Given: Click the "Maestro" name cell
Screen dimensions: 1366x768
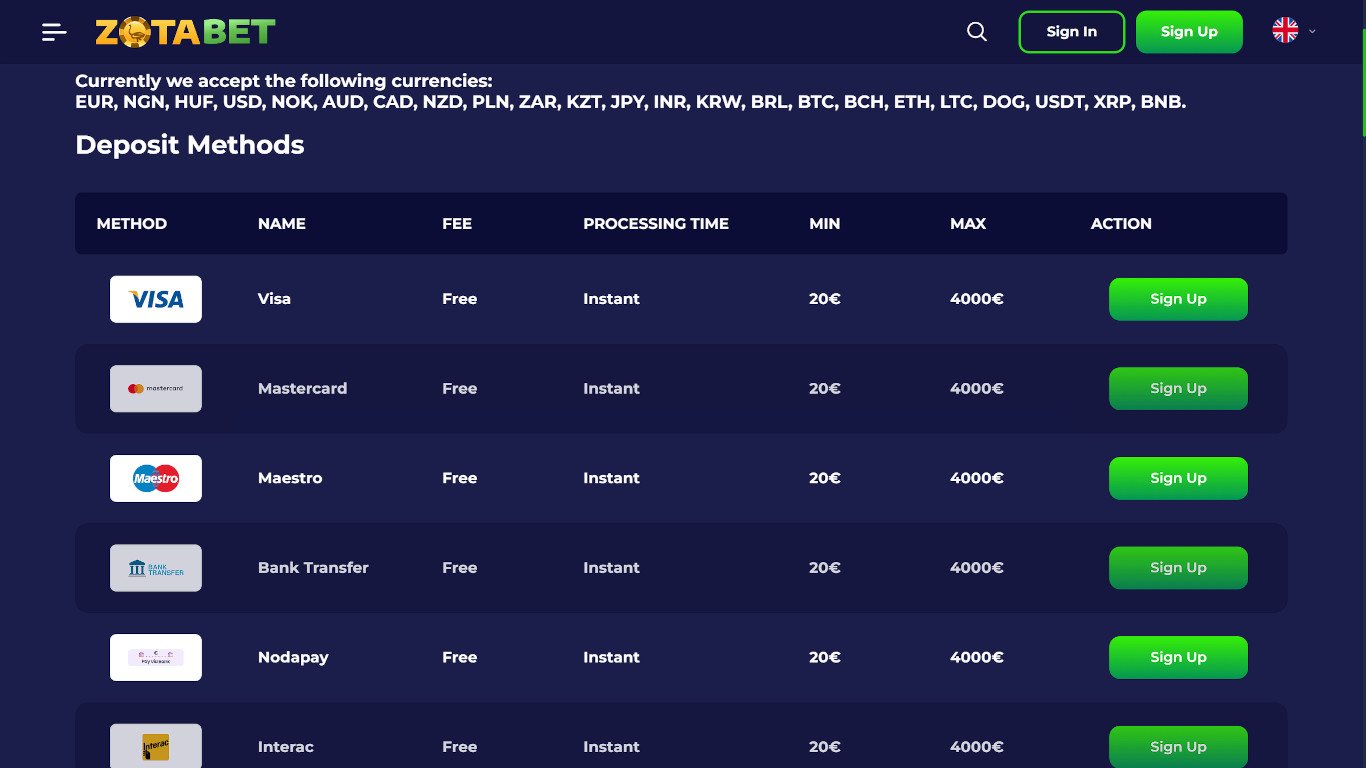Looking at the screenshot, I should pos(290,478).
